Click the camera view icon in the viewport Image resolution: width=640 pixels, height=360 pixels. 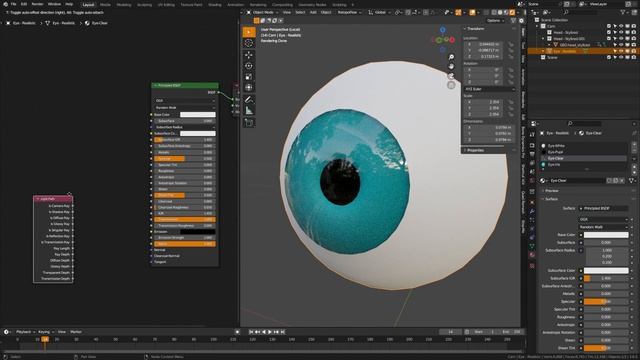451,76
